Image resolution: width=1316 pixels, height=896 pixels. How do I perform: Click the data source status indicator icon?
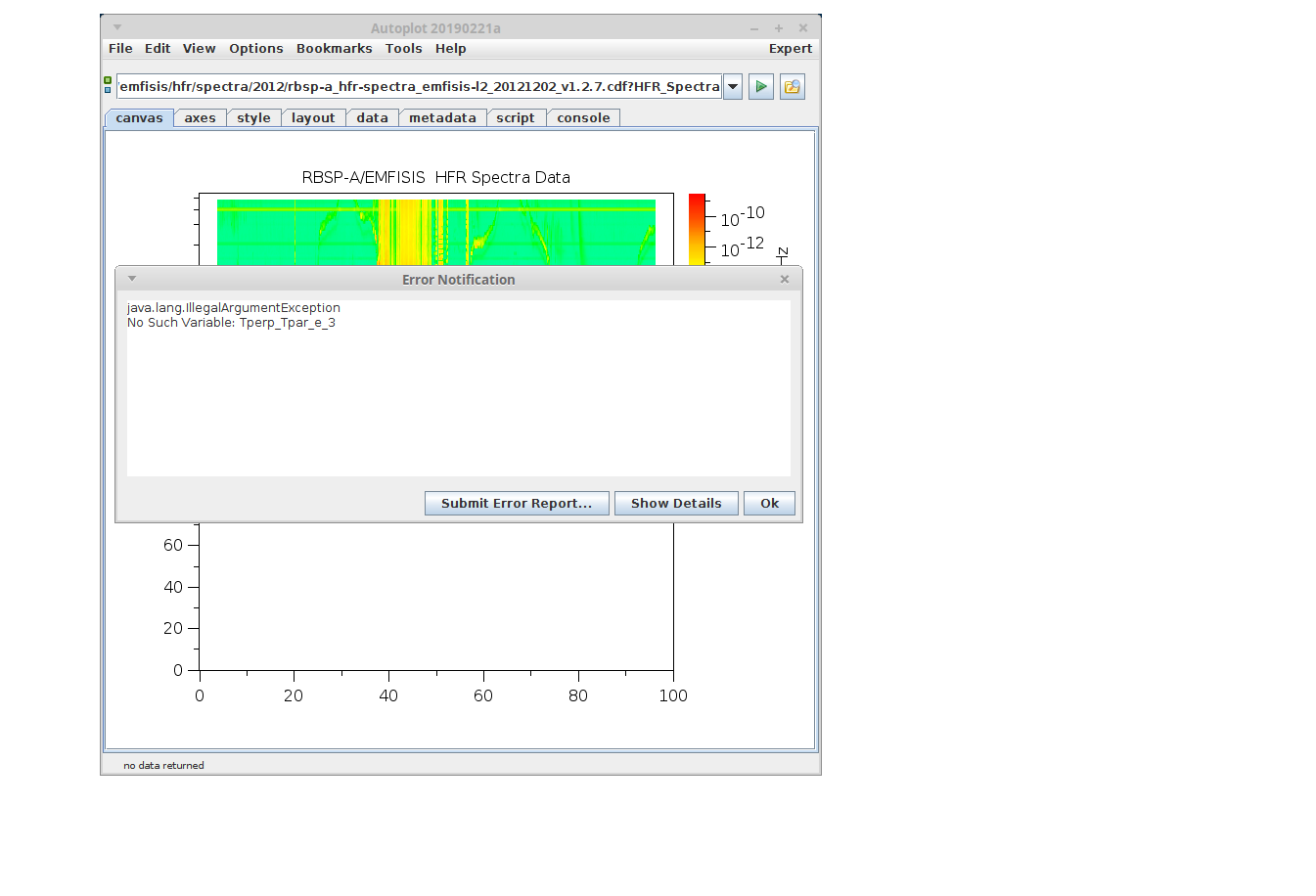pos(108,85)
